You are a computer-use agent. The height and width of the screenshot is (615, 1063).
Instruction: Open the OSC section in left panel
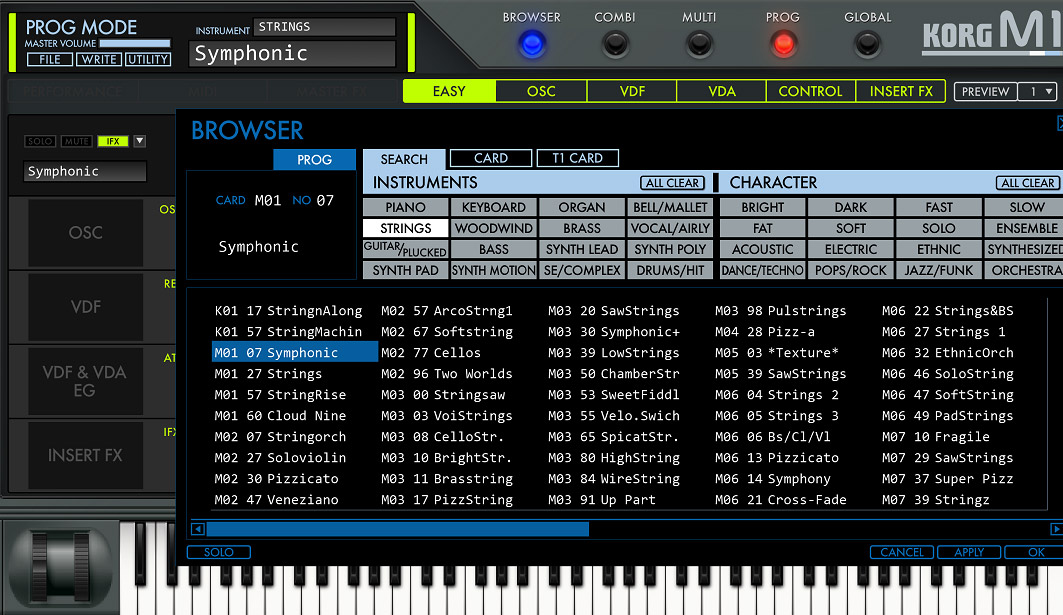point(85,233)
